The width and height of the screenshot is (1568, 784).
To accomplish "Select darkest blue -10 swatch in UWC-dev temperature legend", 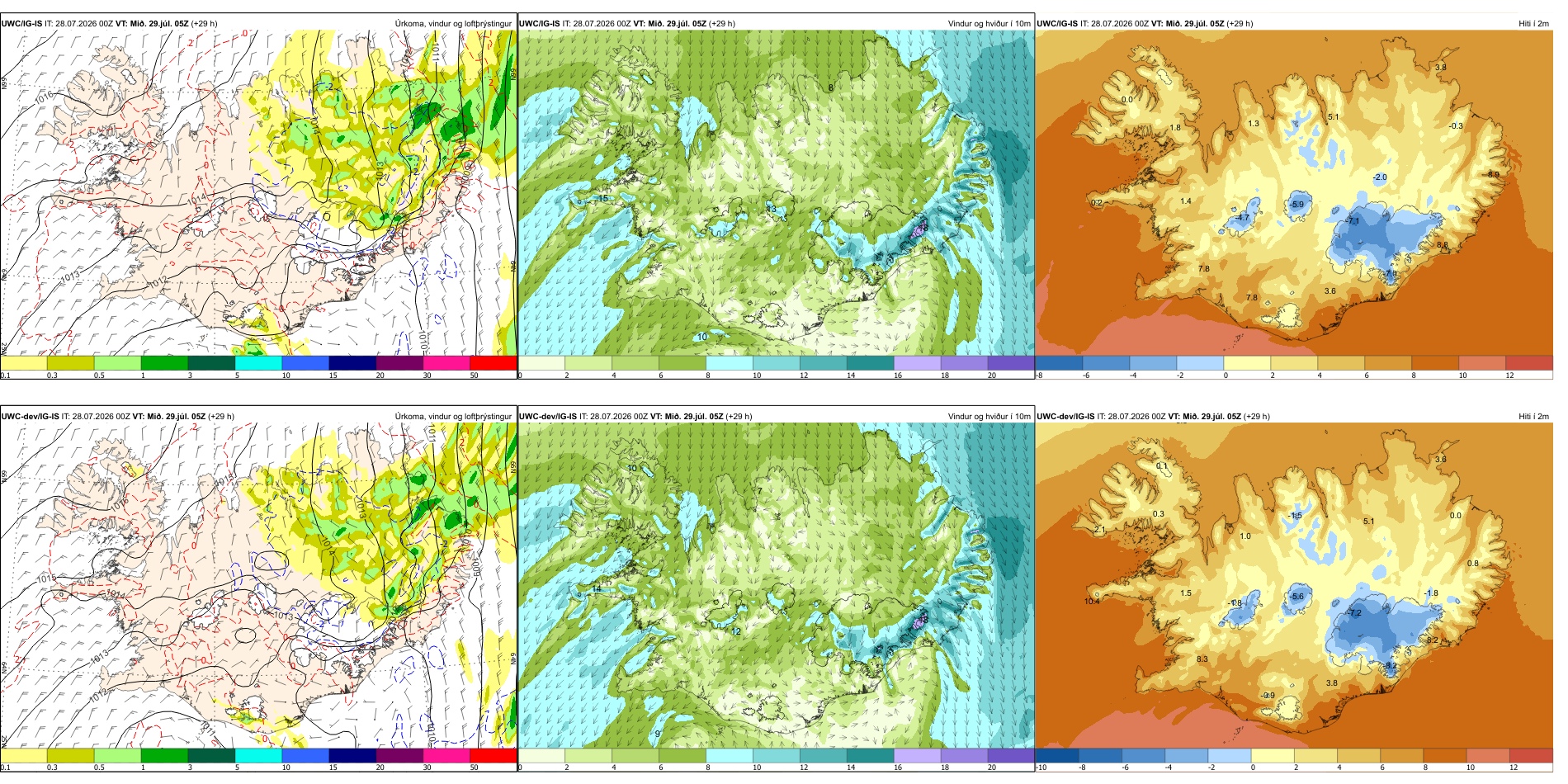I will (x=1057, y=756).
